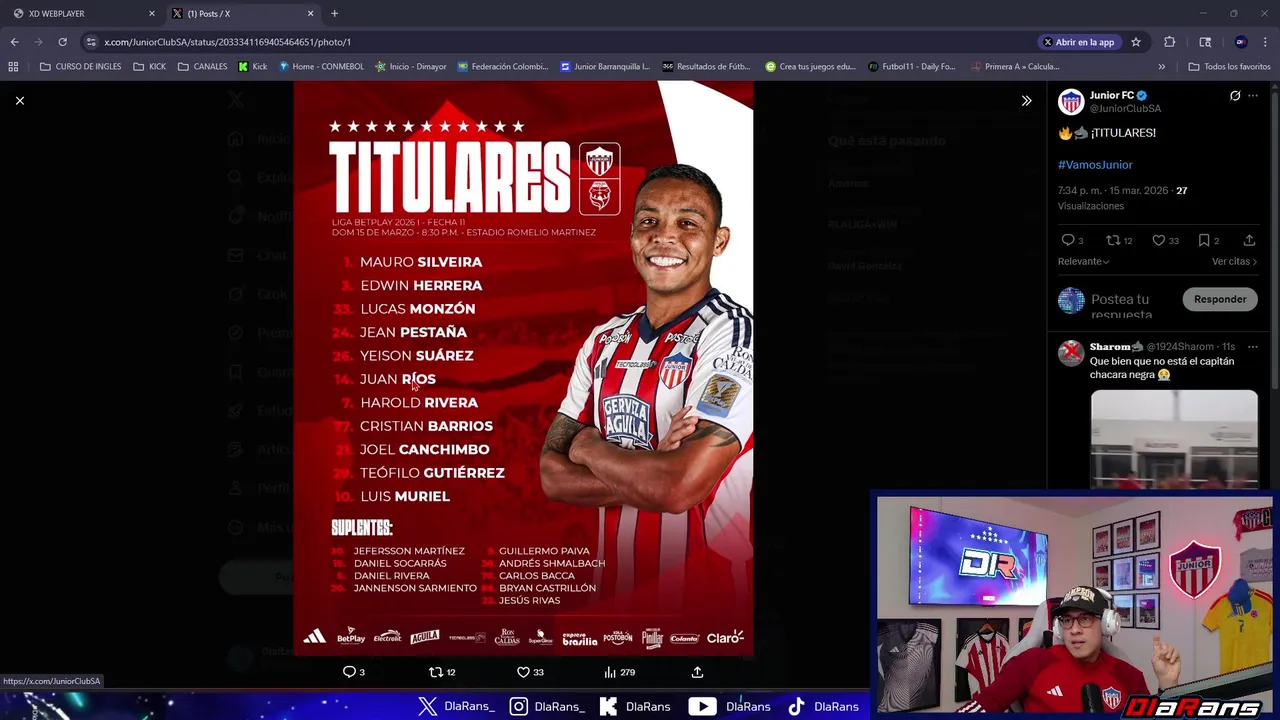Open the browser extensions puzzle icon
The image size is (1280, 720).
(x=1169, y=42)
